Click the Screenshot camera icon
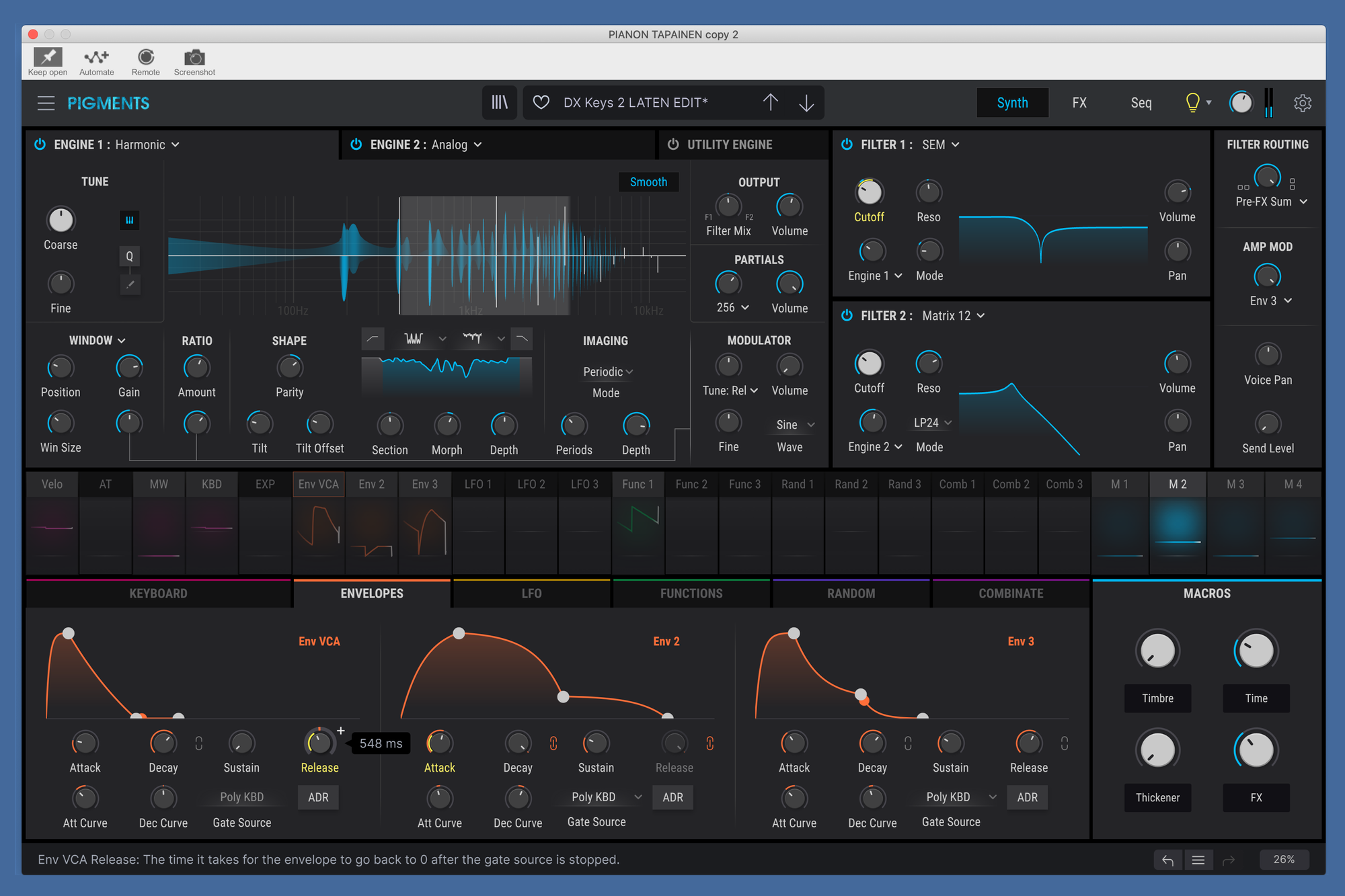 [x=194, y=62]
